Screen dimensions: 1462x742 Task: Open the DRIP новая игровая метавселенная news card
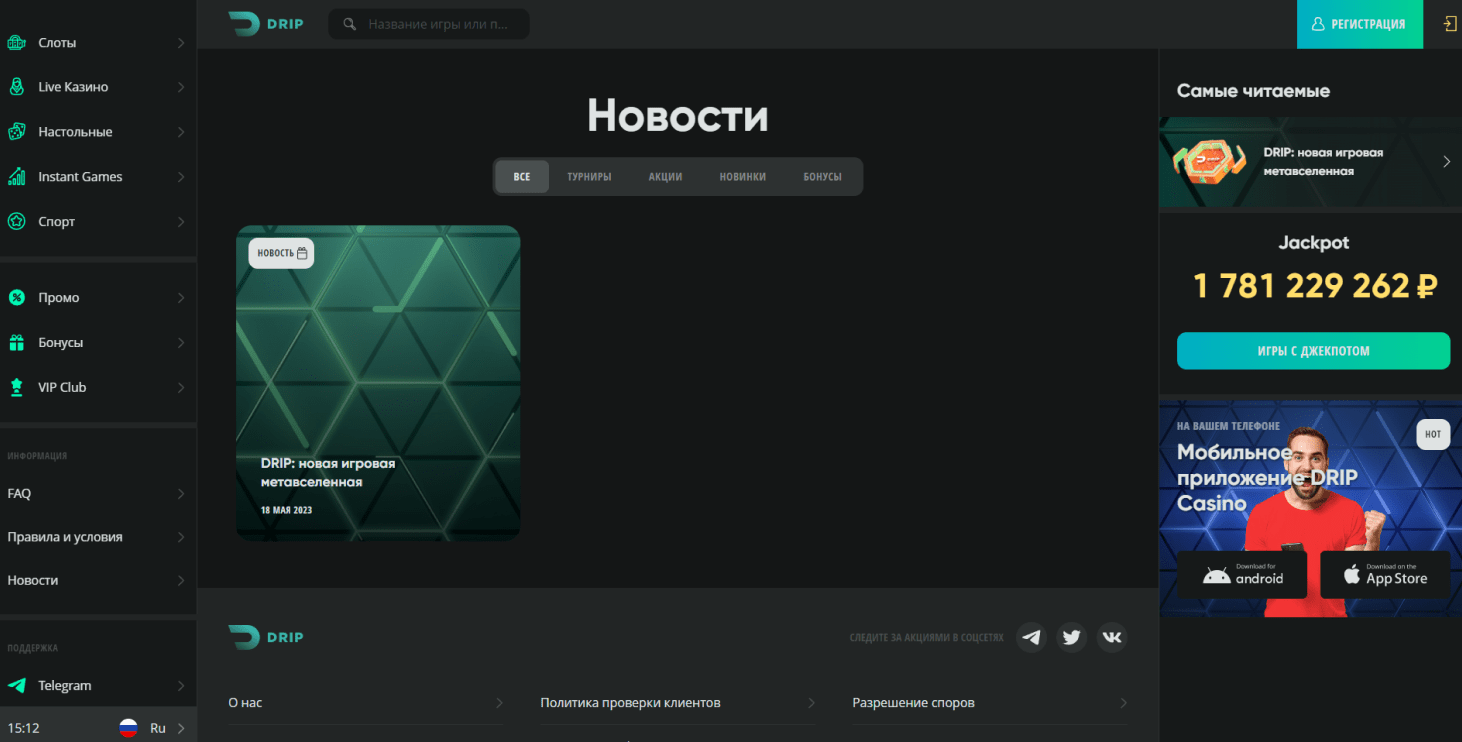tap(378, 383)
